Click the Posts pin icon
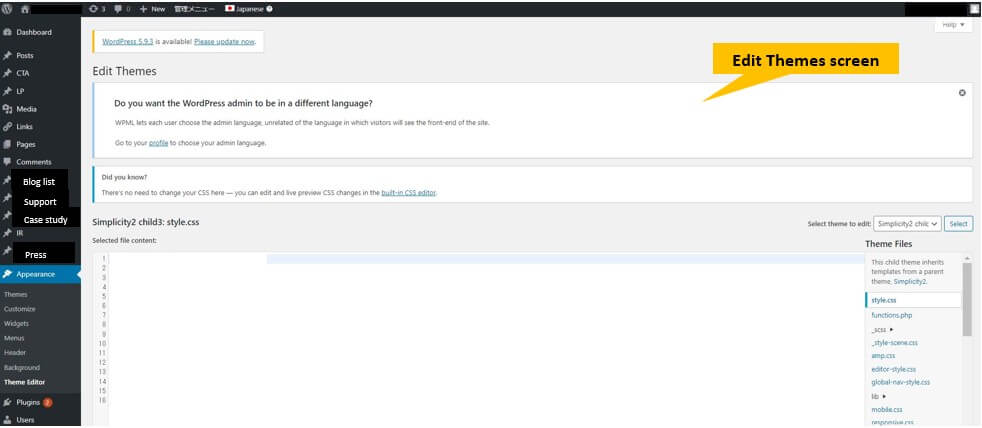This screenshot has width=982, height=428. pos(8,56)
